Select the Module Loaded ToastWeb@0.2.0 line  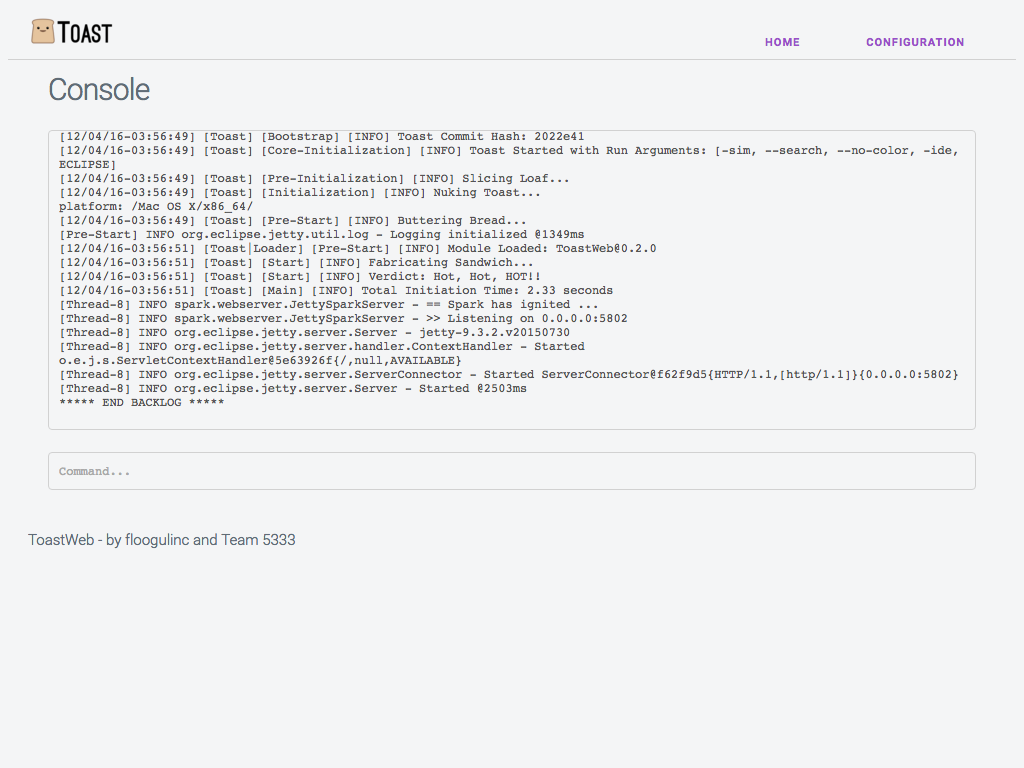(357, 249)
